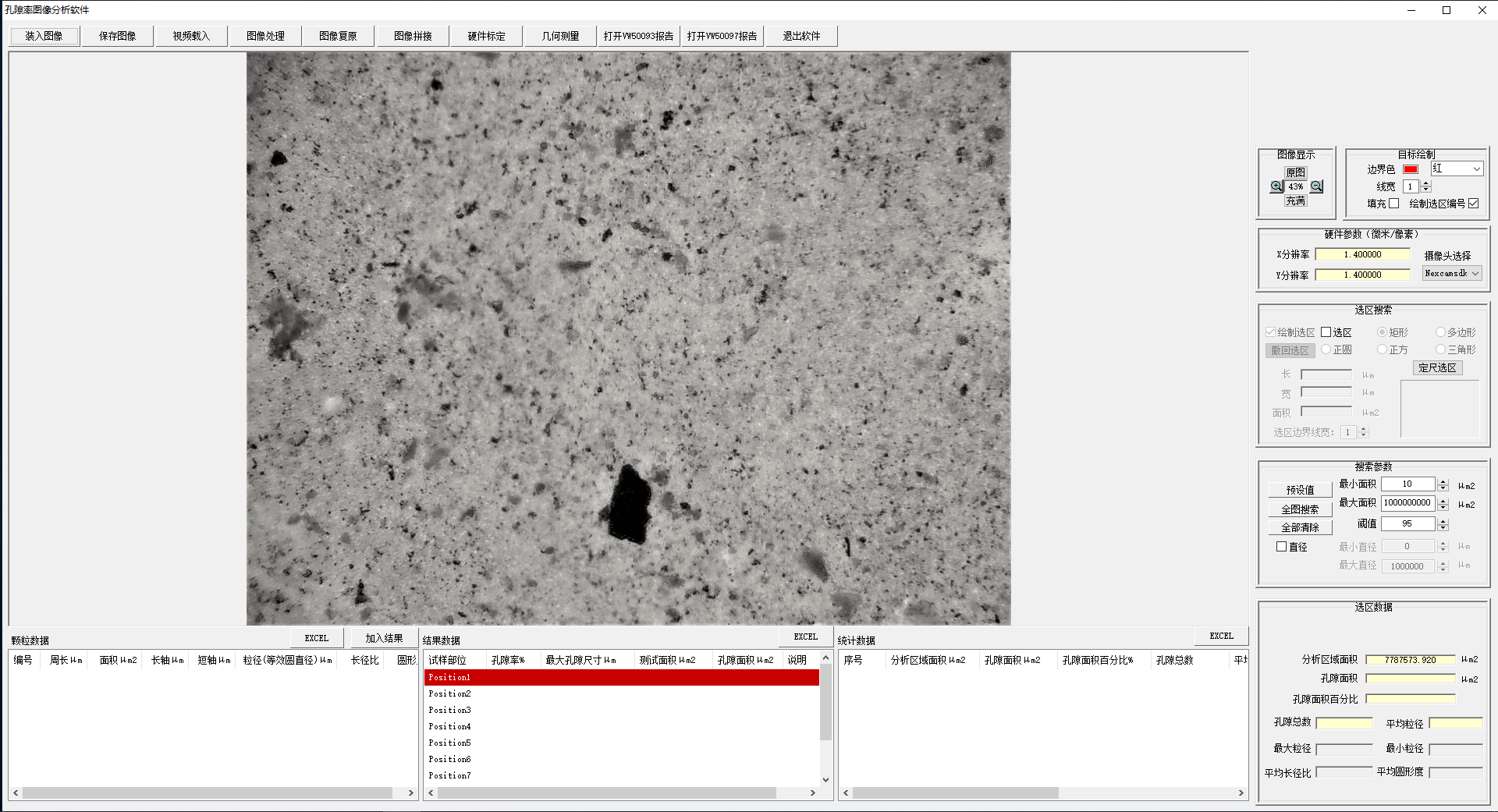The width and height of the screenshot is (1498, 812).
Task: Click the 阈值 threshold input field
Action: (1407, 524)
